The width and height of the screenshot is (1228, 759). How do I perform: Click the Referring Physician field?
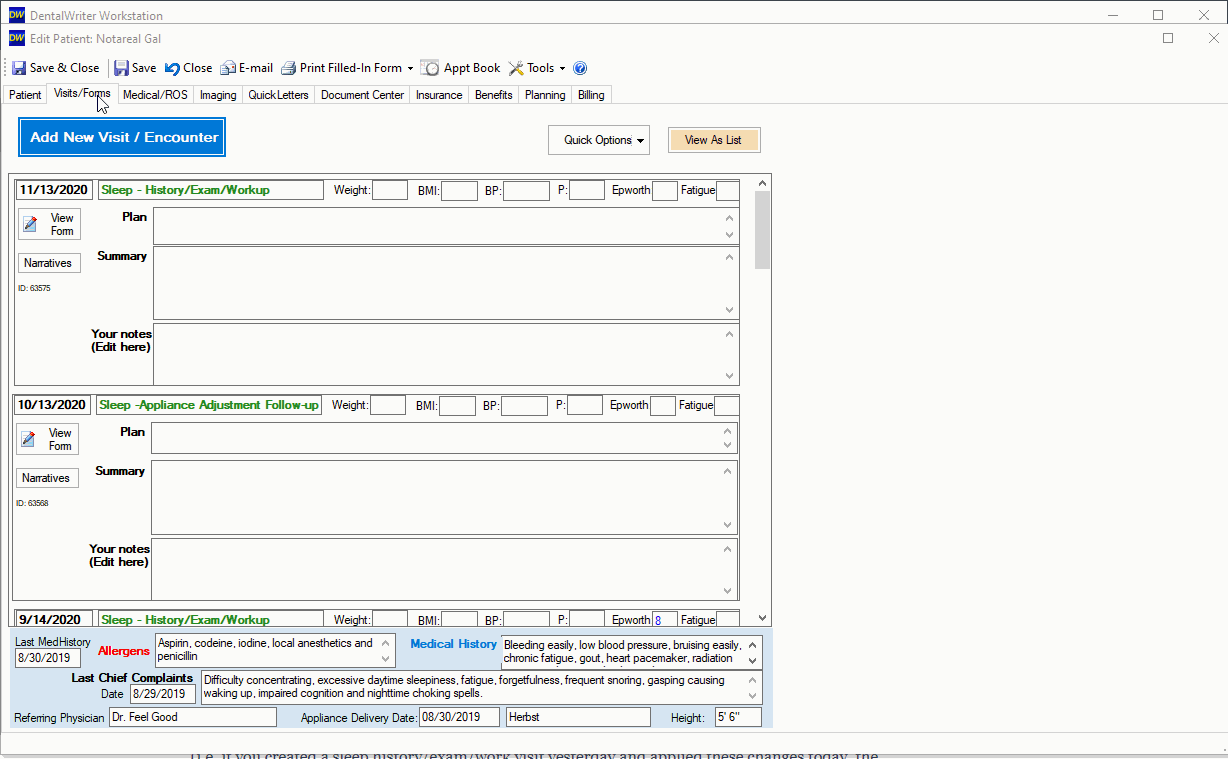point(192,717)
